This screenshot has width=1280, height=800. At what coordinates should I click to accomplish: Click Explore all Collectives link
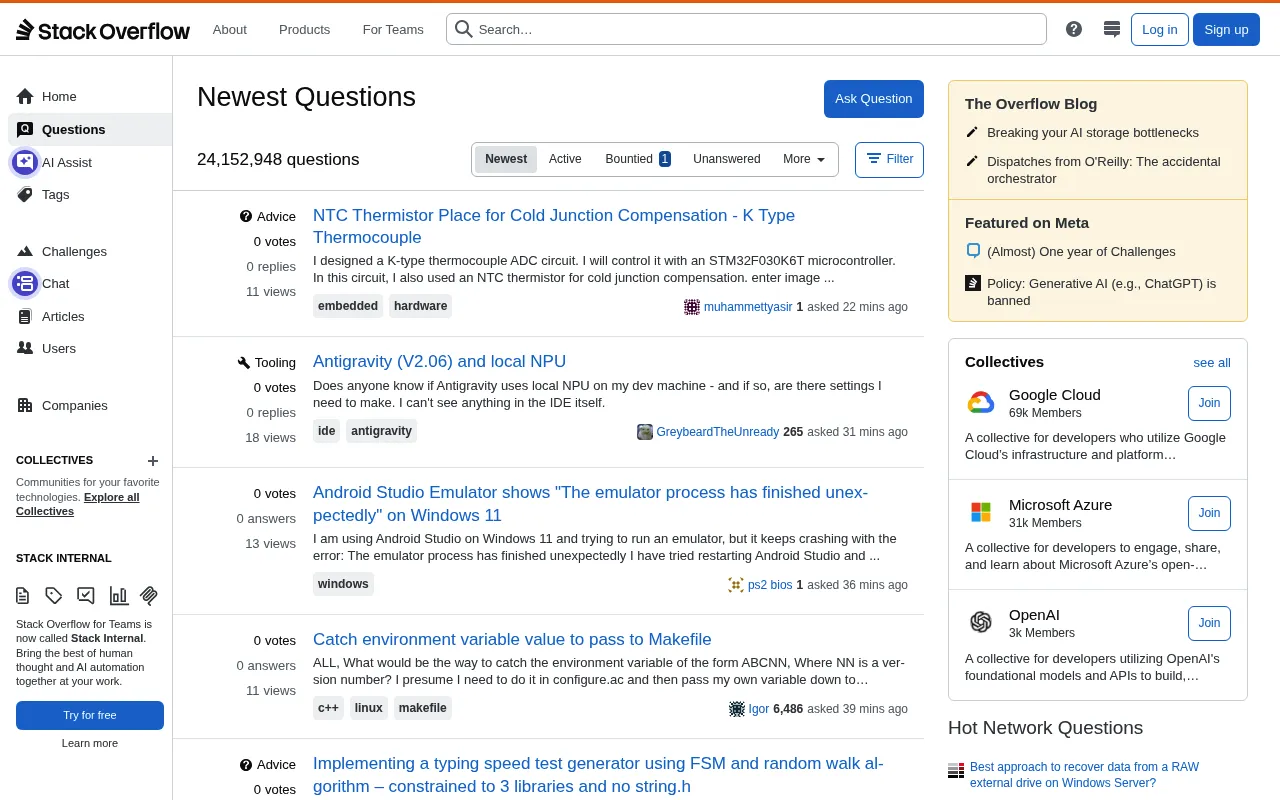pyautogui.click(x=78, y=504)
